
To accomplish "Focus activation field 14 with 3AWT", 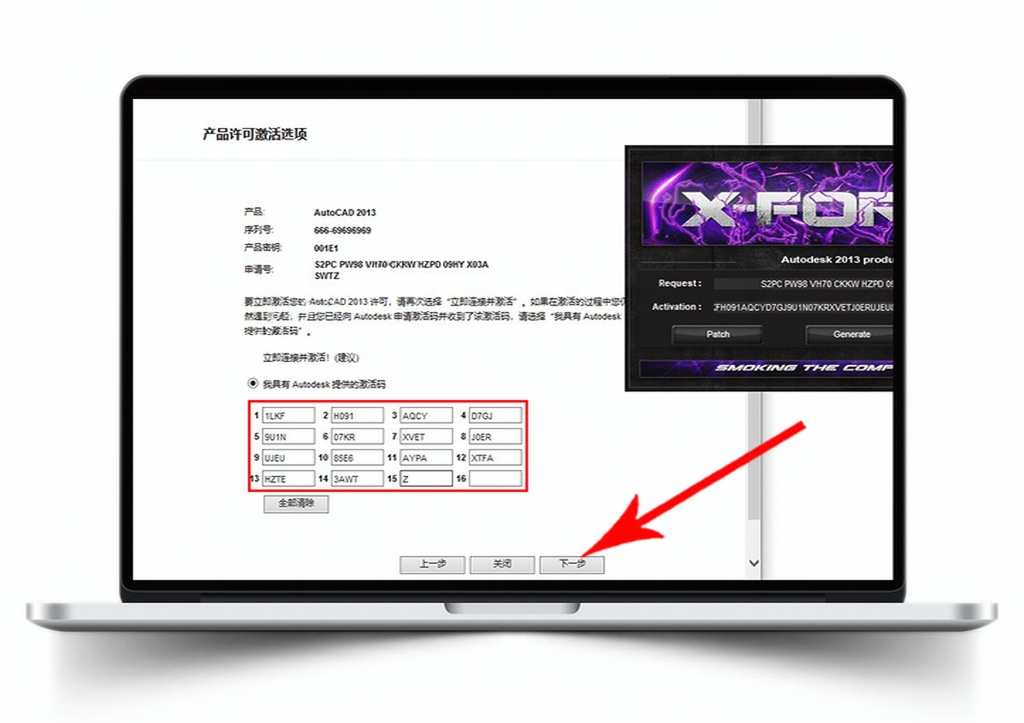I will click(x=357, y=479).
